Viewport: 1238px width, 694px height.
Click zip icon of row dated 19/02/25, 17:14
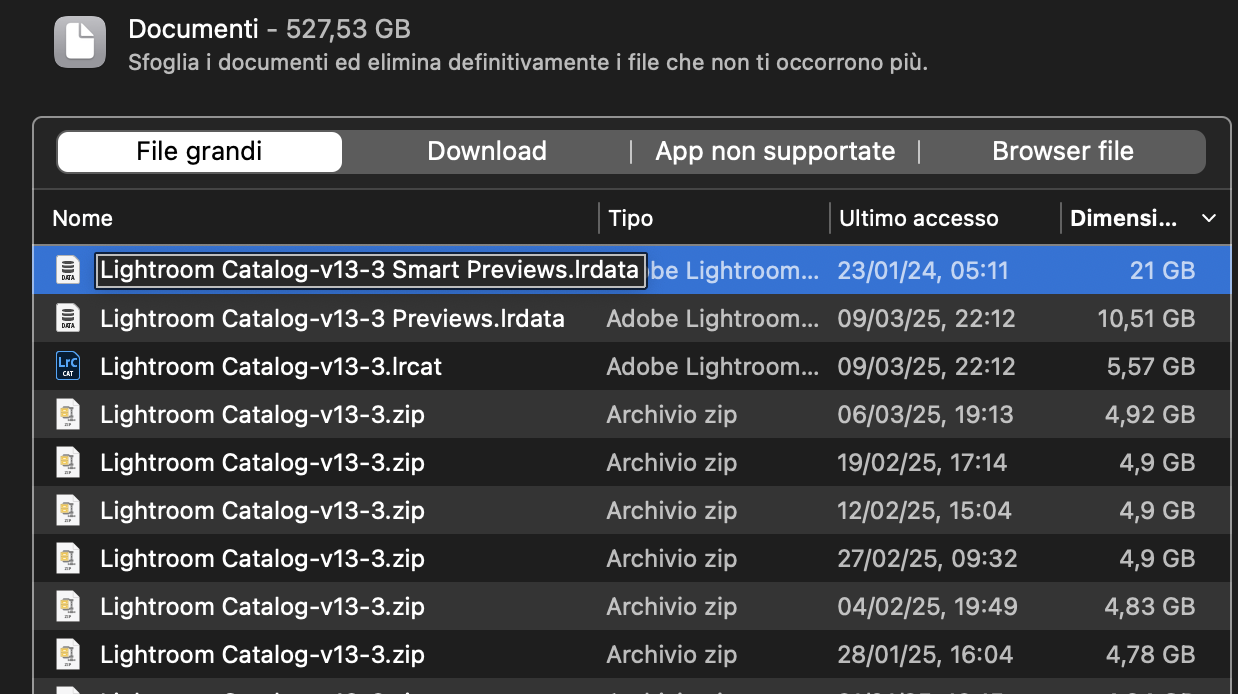[x=67, y=462]
